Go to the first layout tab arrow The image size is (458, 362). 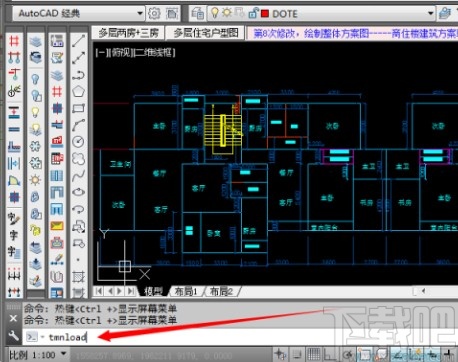tap(99, 291)
